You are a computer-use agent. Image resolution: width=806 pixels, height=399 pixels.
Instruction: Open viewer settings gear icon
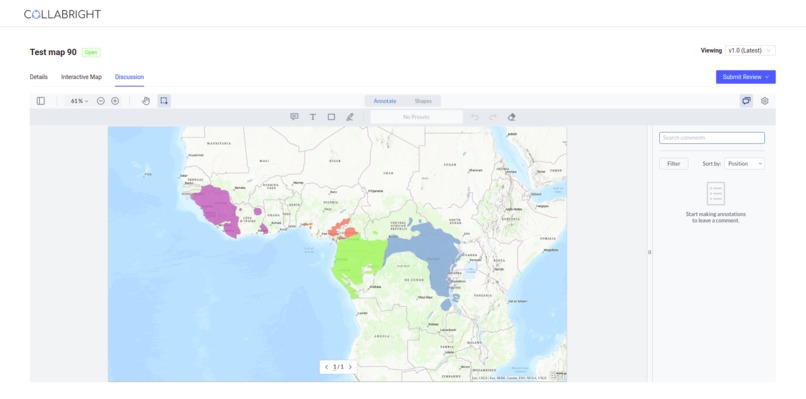point(765,101)
